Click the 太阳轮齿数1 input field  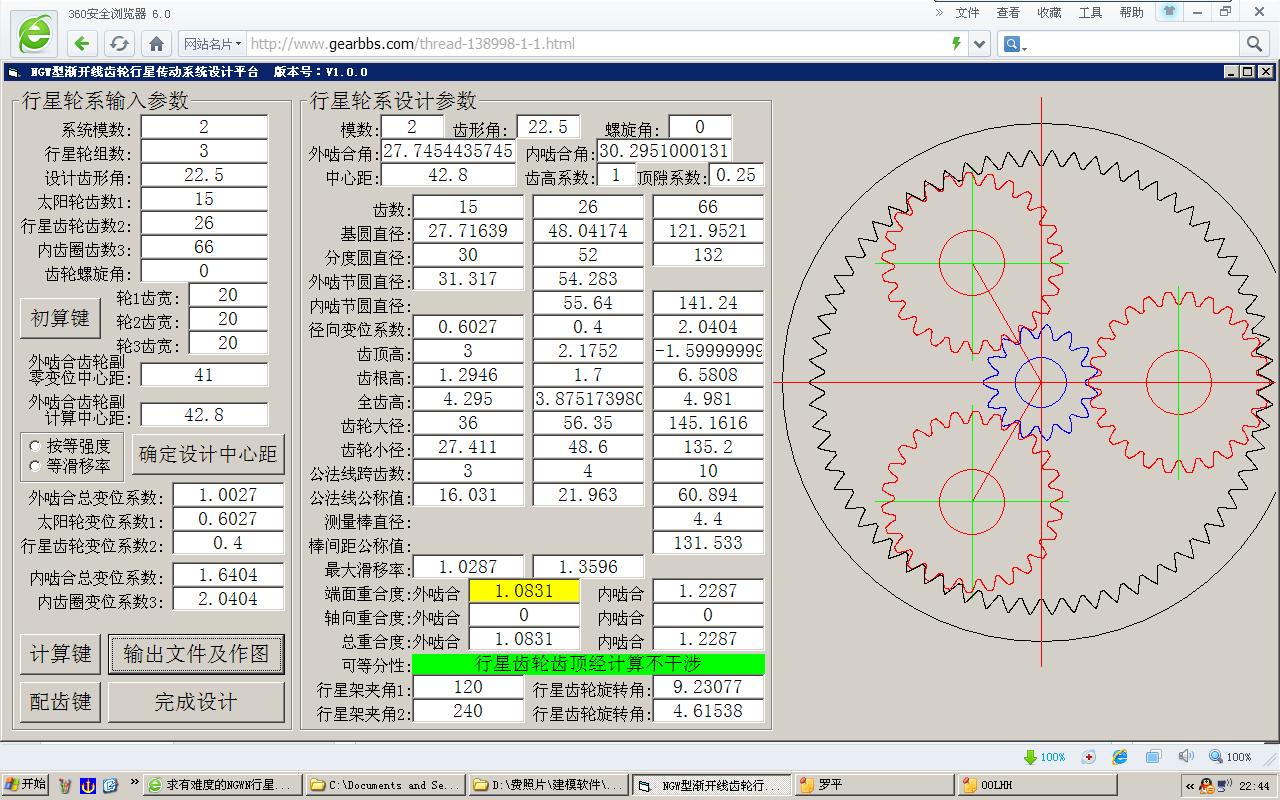tap(204, 199)
